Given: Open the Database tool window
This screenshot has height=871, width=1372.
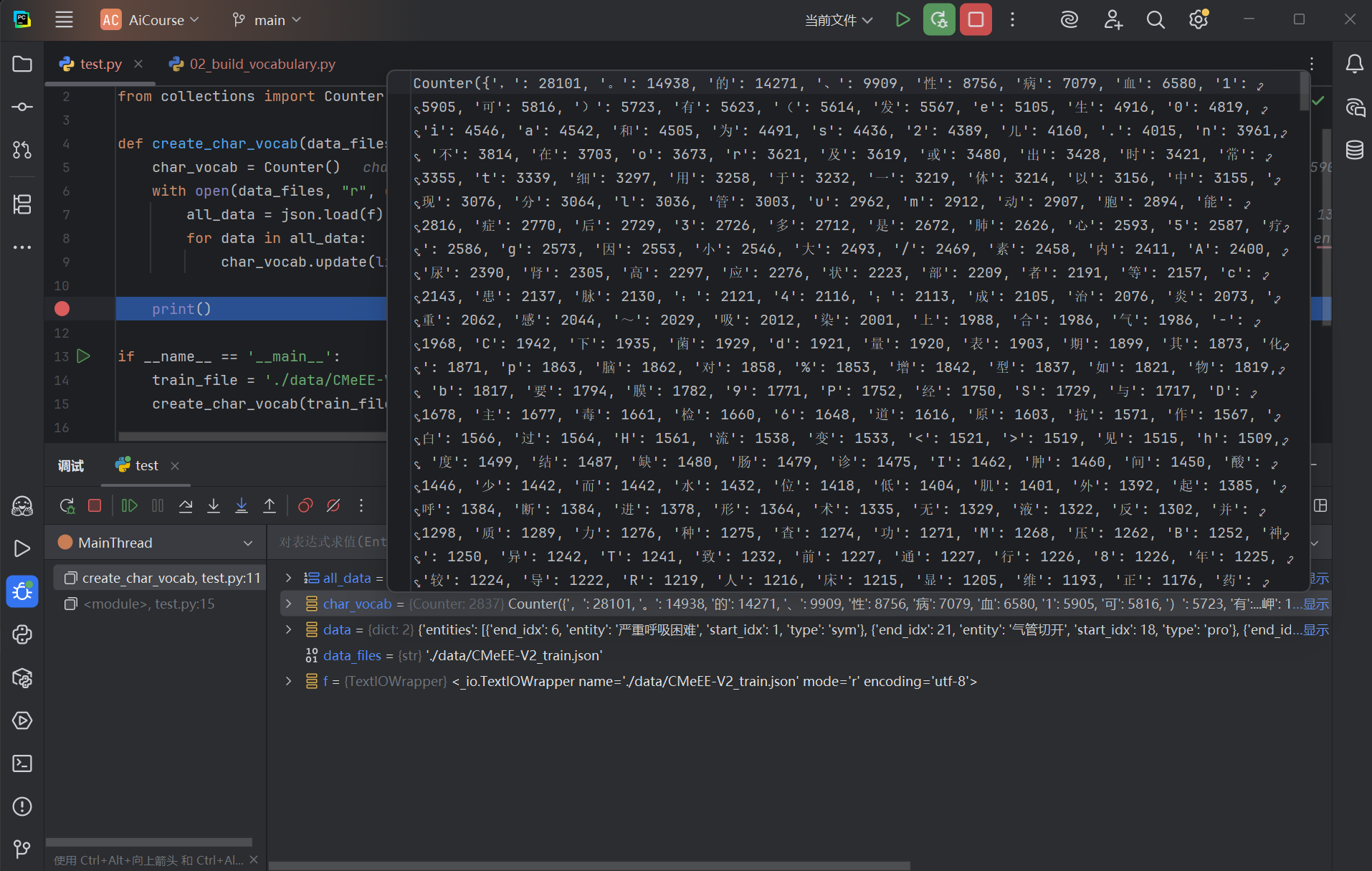Looking at the screenshot, I should (1354, 150).
